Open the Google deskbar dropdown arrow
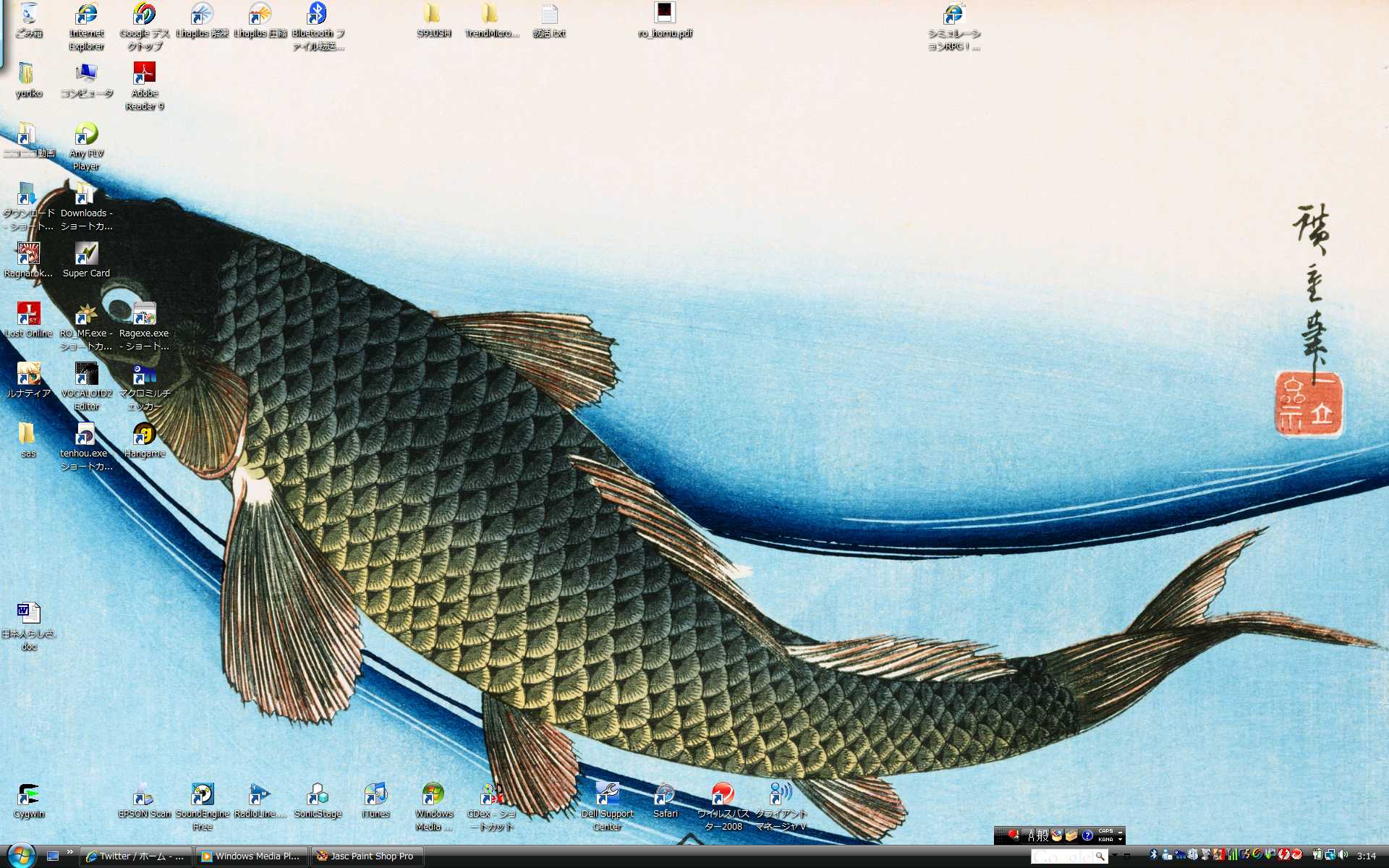Viewport: 1389px width, 868px height. pos(1115,855)
